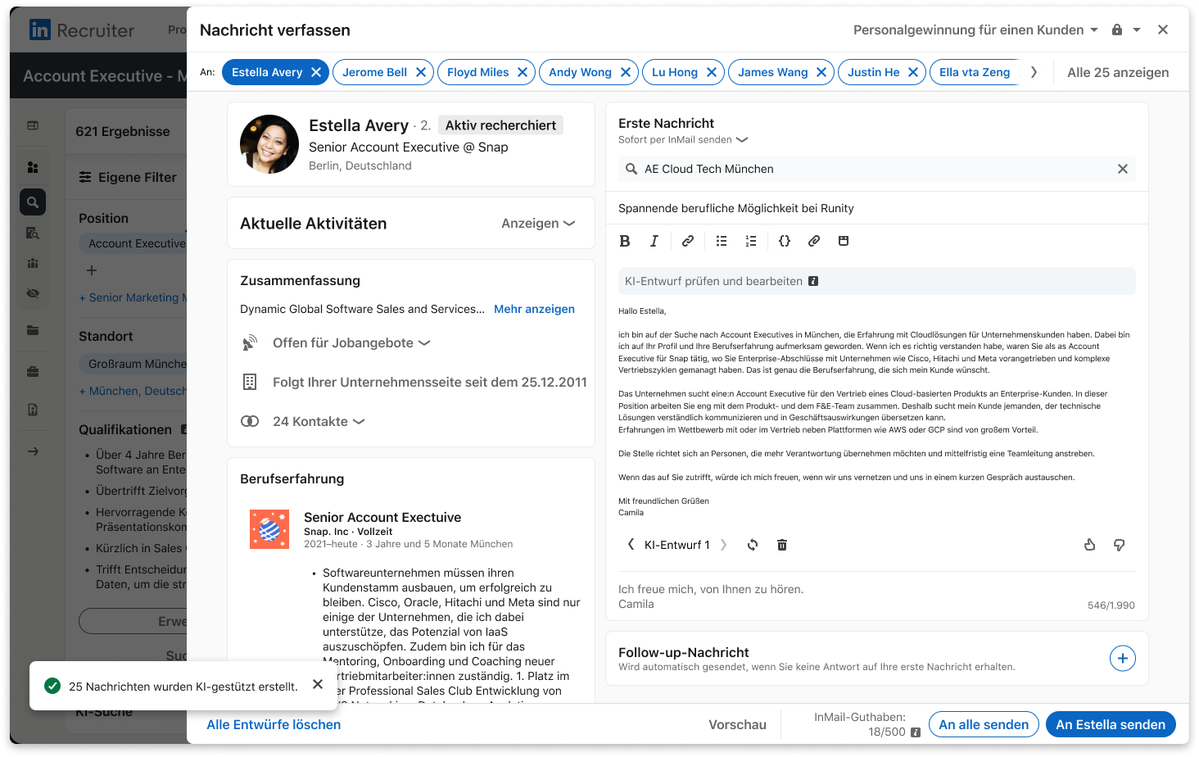Open the search icon in left sidebar
Image resolution: width=1199 pixels, height=757 pixels.
(33, 203)
